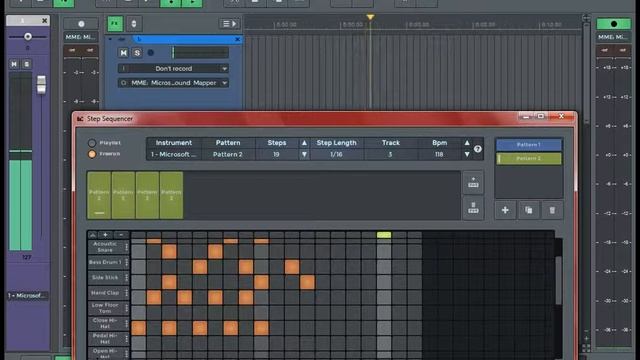Click the track level meter bar
640x360 pixels.
200,53
